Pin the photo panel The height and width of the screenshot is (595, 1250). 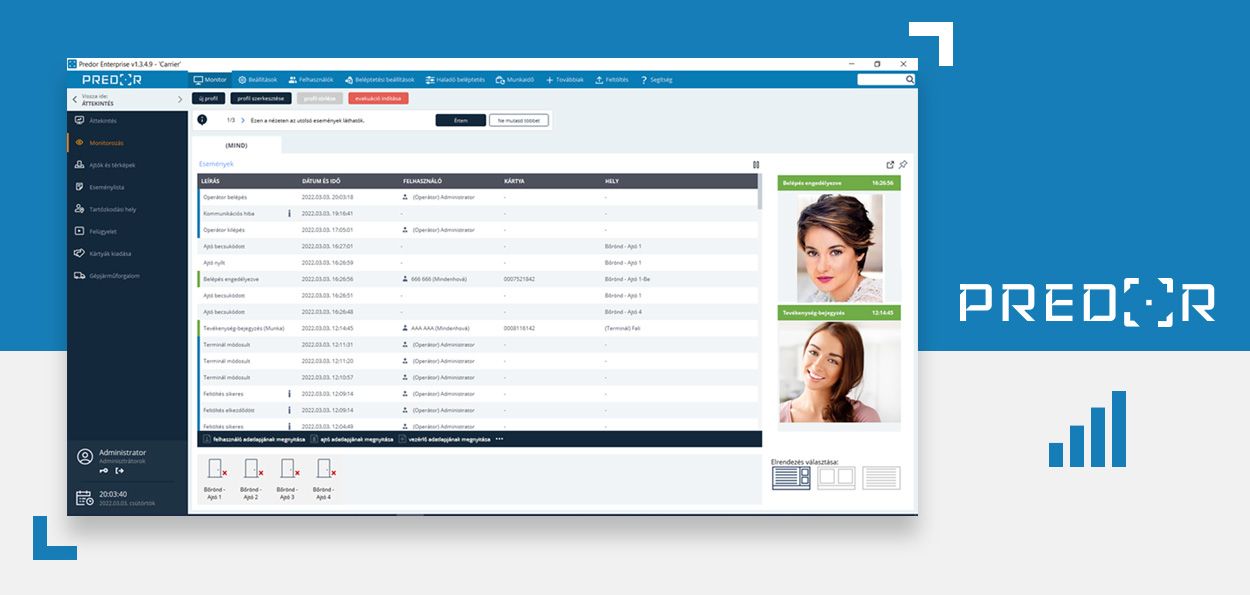pyautogui.click(x=903, y=164)
